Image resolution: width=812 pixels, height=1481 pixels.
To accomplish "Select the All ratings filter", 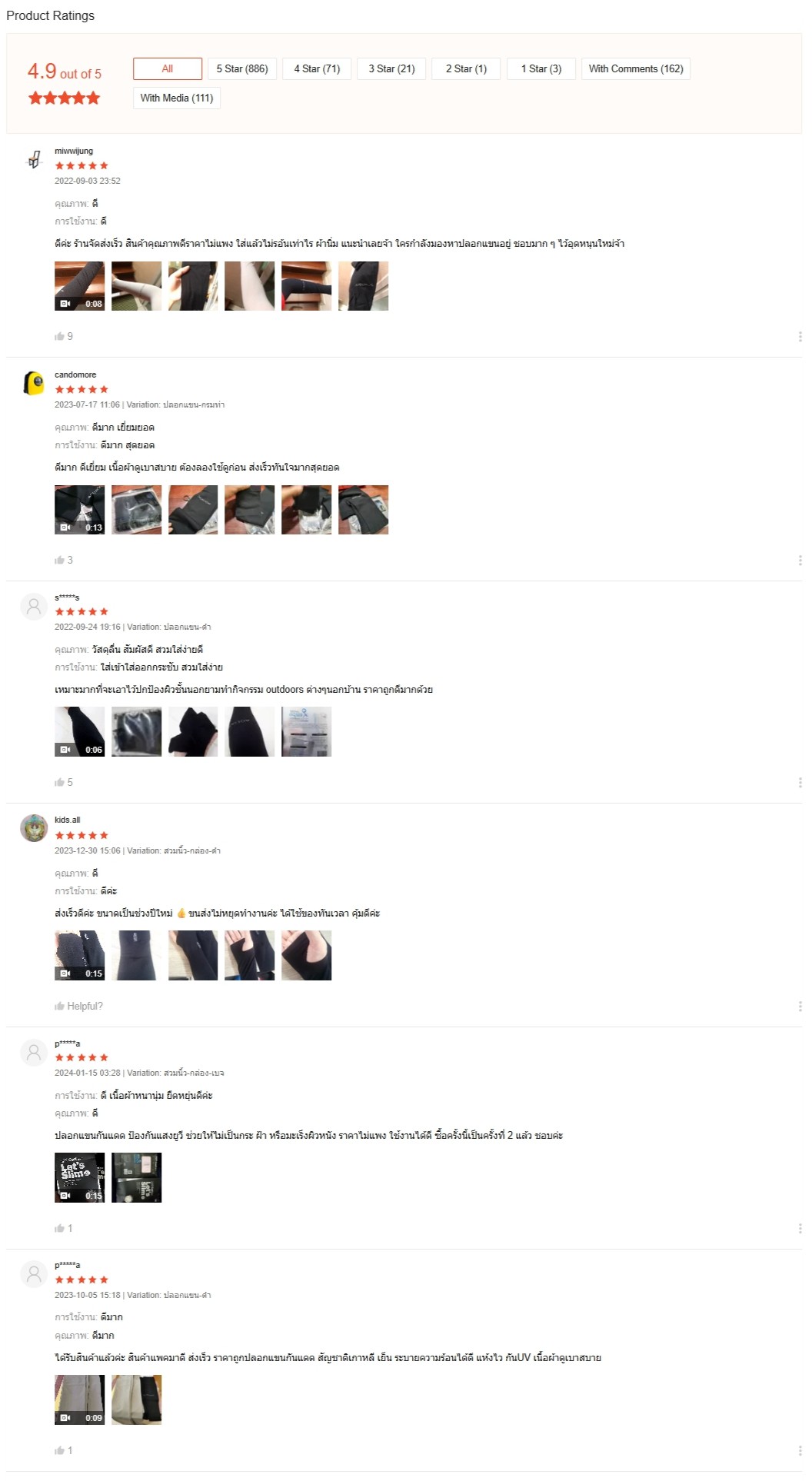I will coord(168,68).
